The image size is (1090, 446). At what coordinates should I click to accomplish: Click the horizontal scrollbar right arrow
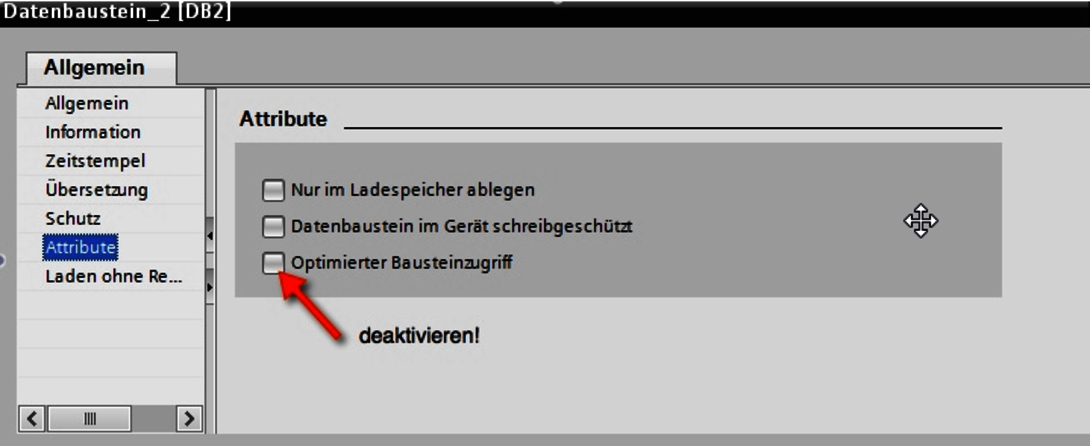pyautogui.click(x=188, y=418)
